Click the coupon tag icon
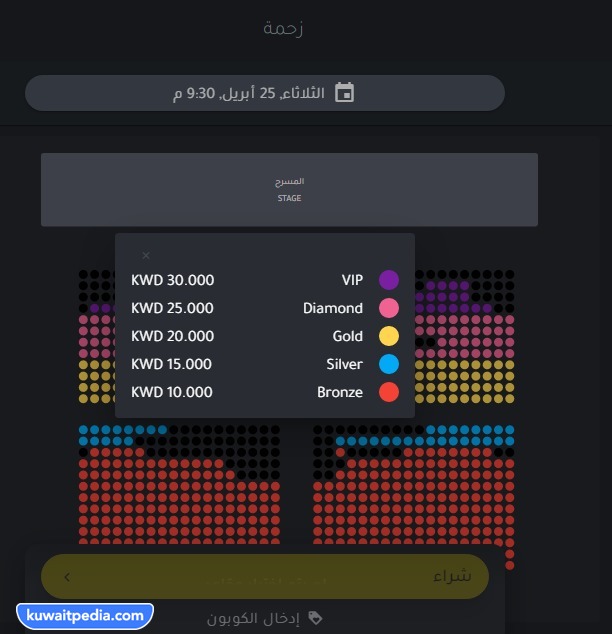 click(315, 618)
